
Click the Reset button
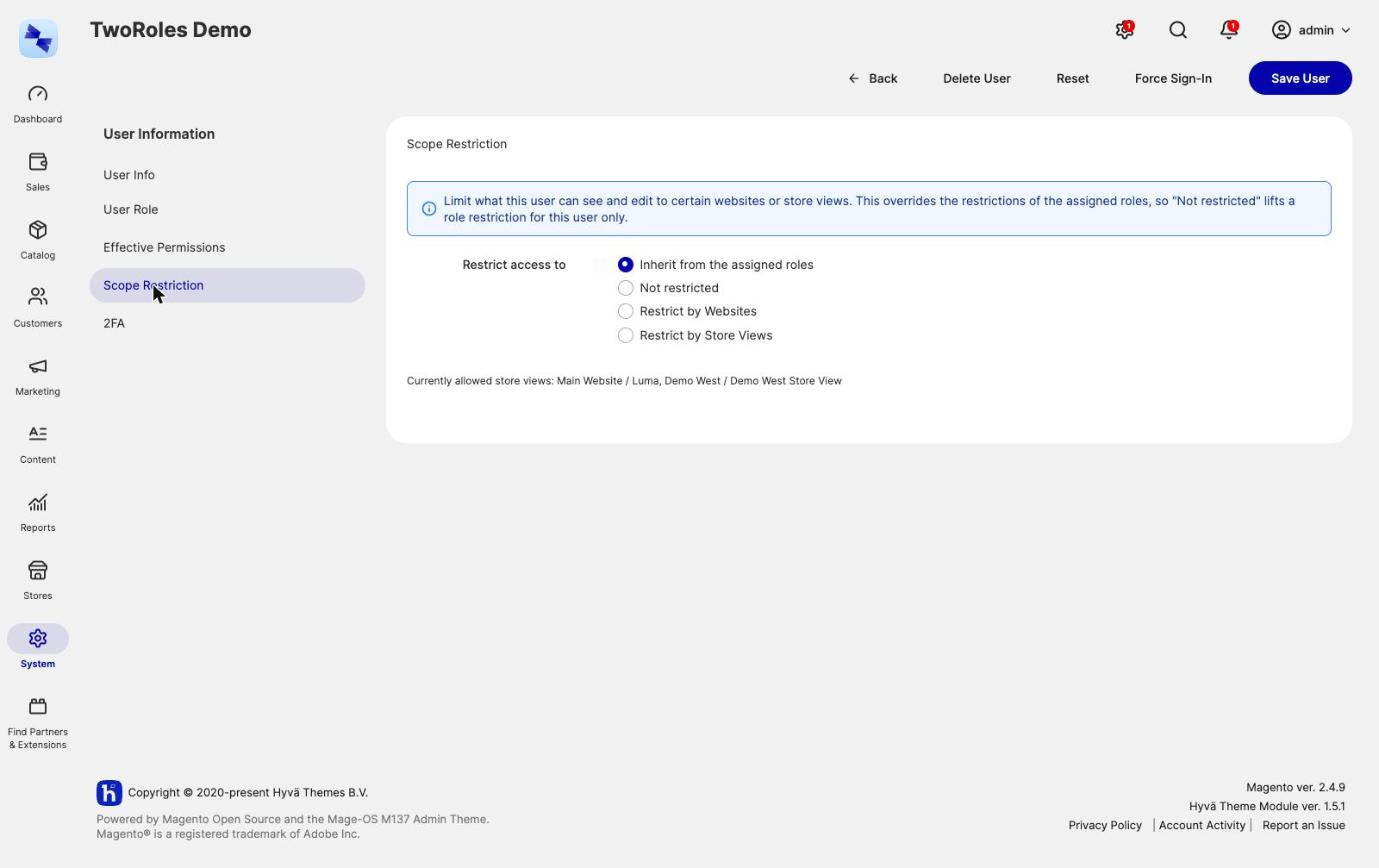point(1073,78)
